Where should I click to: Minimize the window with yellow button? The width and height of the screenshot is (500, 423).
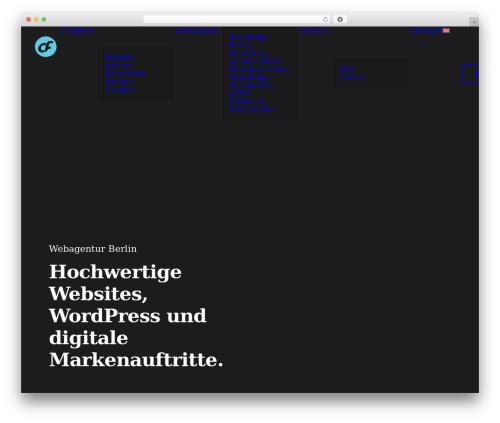point(36,20)
